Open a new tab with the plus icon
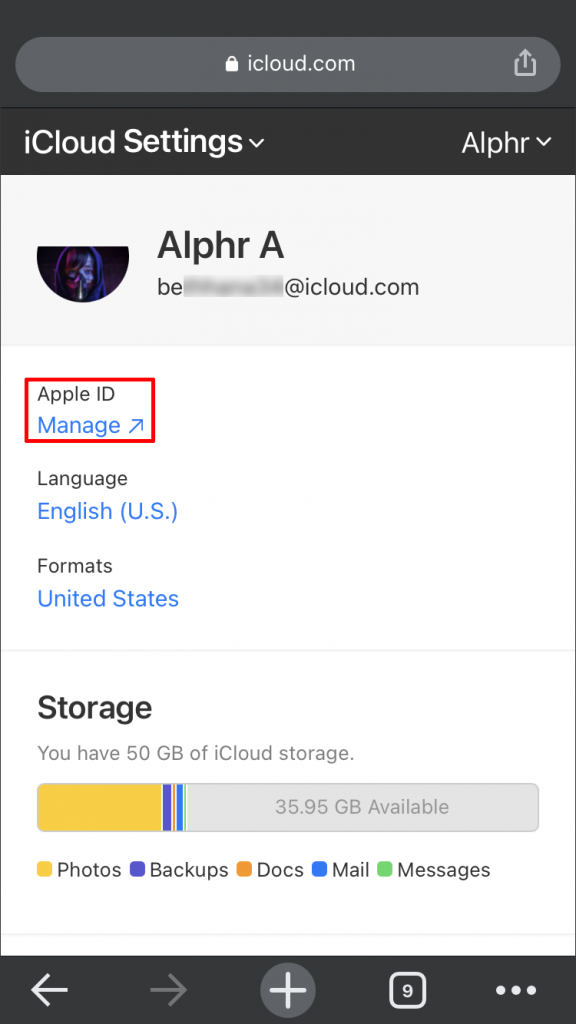Screen dimensions: 576x1024 tap(288, 990)
